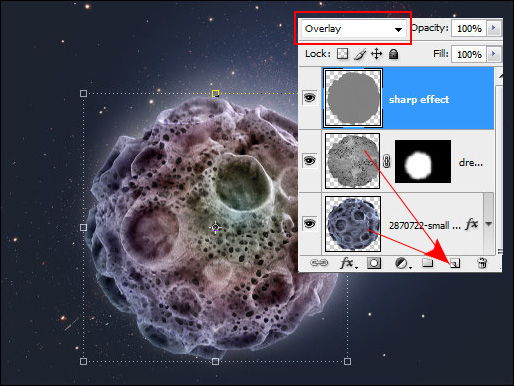Click the bottom-center transform handle
The width and height of the screenshot is (514, 386).
(x=215, y=361)
